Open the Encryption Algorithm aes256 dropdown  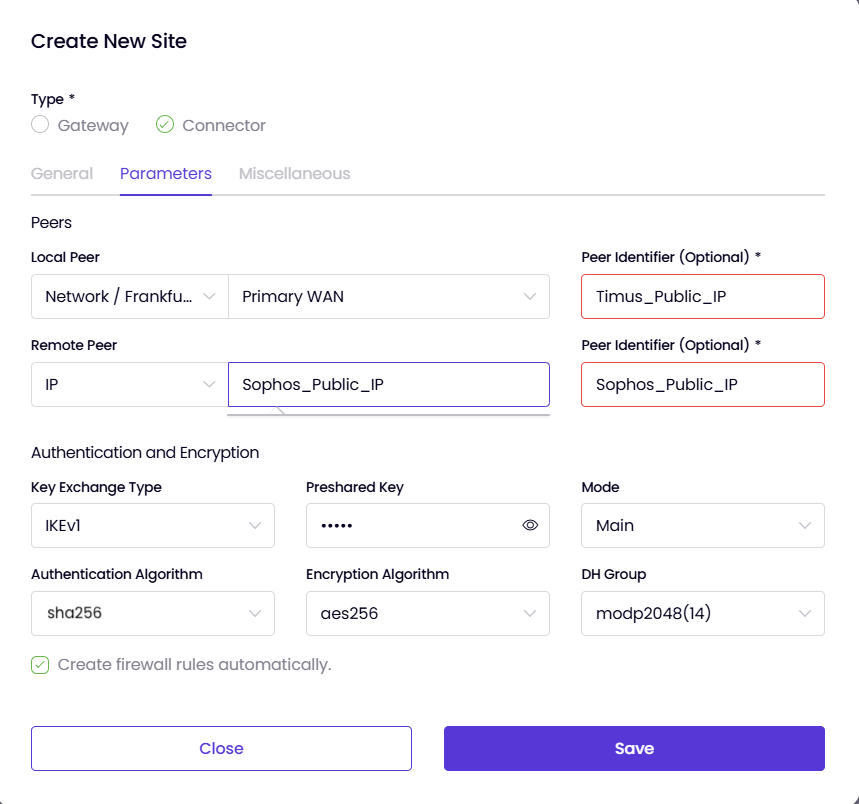coord(428,613)
